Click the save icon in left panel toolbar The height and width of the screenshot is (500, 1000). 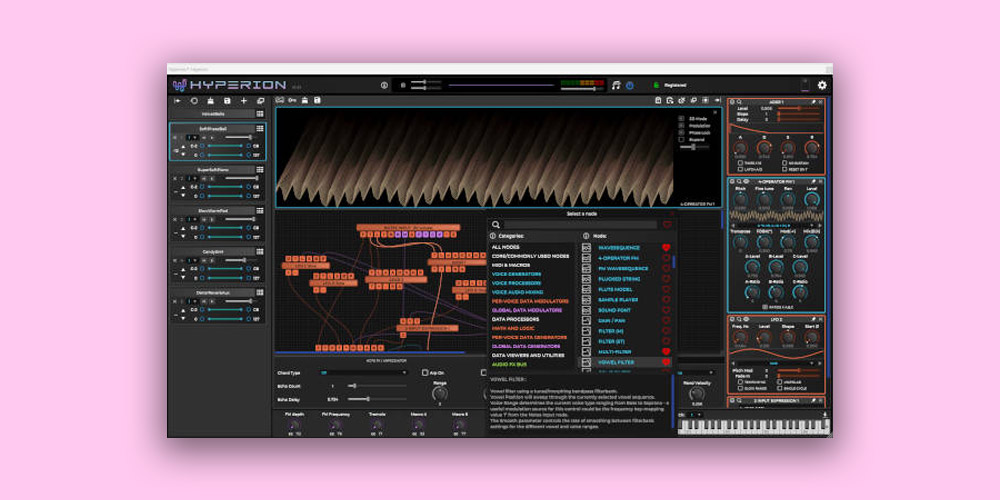point(227,101)
